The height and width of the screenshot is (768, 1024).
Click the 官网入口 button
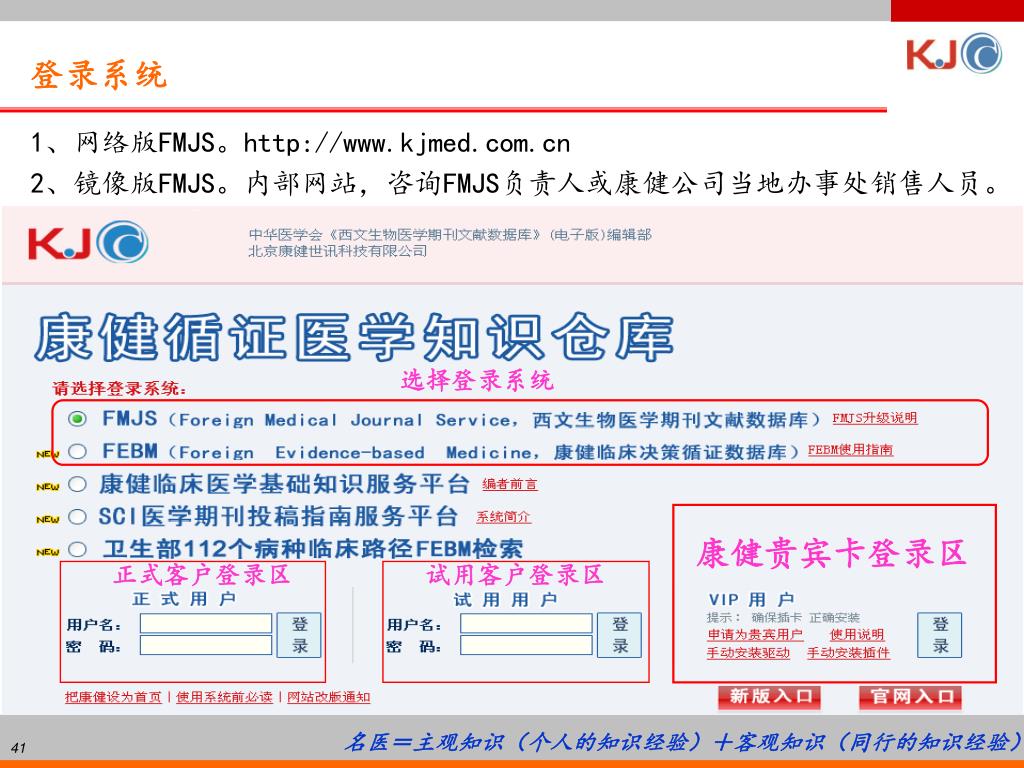(910, 697)
